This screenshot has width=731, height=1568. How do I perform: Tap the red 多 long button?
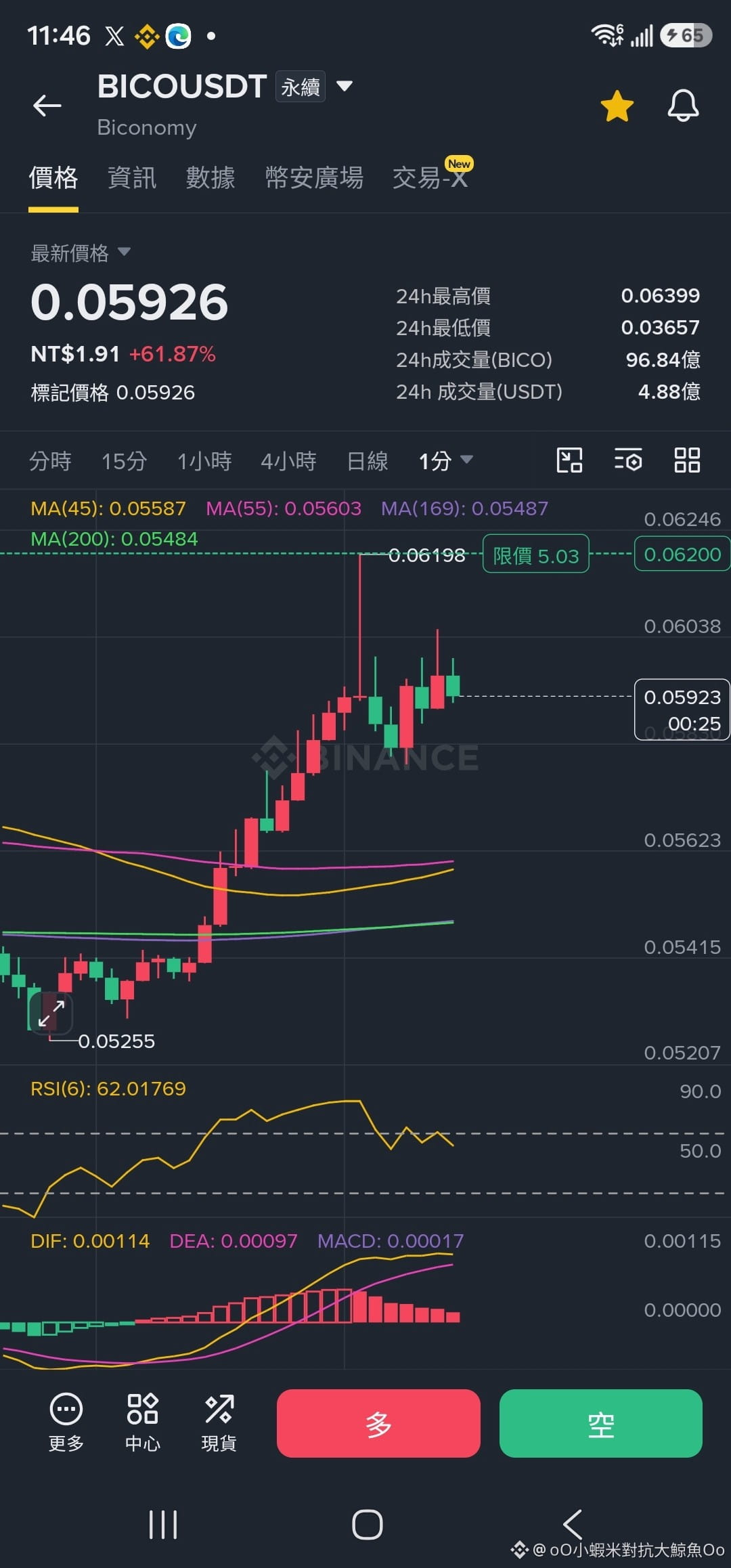tap(378, 1423)
